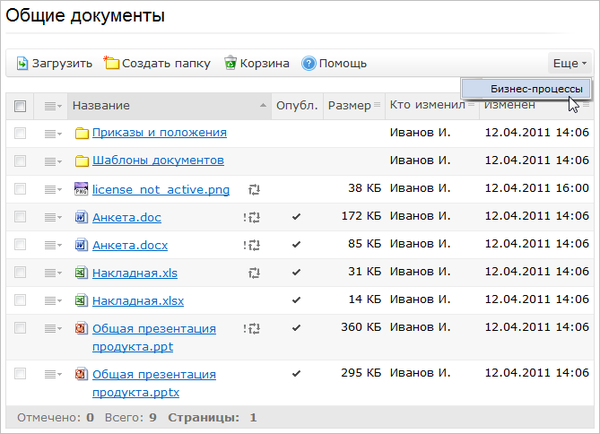The height and width of the screenshot is (434, 600).
Task: Click the Создать папку folder icon
Action: click(112, 64)
